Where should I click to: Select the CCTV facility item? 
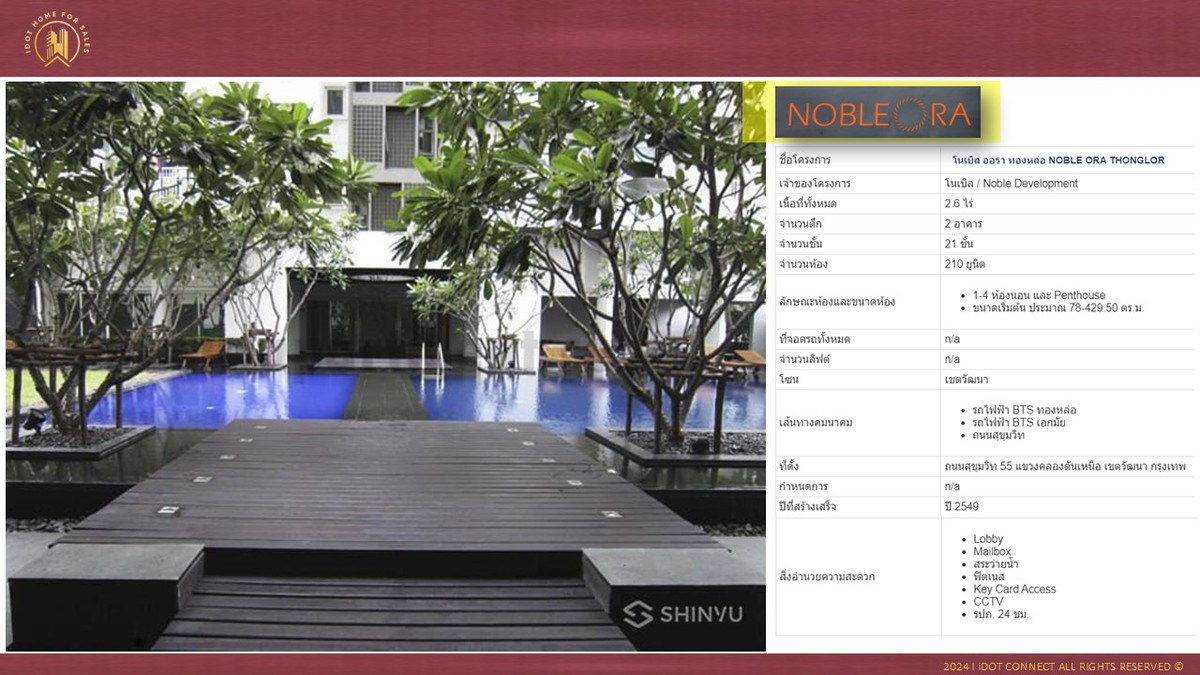[x=988, y=602]
